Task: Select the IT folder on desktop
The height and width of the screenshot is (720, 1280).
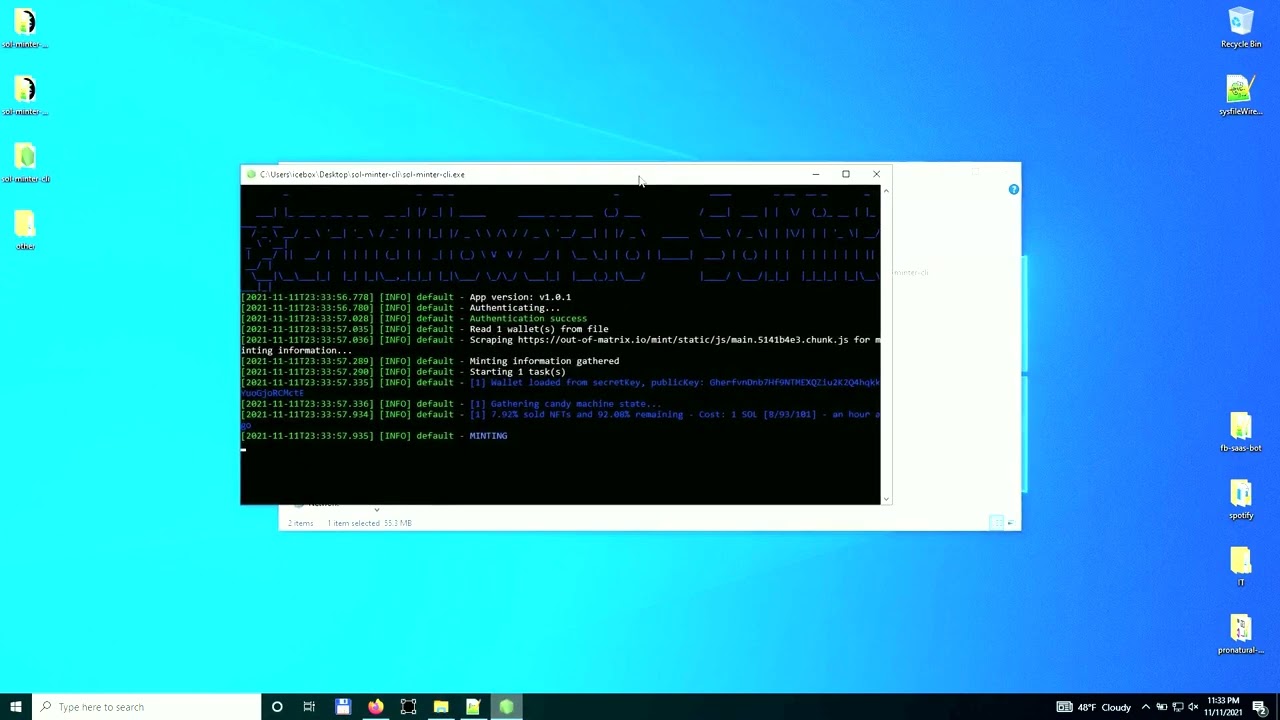Action: (x=1240, y=567)
